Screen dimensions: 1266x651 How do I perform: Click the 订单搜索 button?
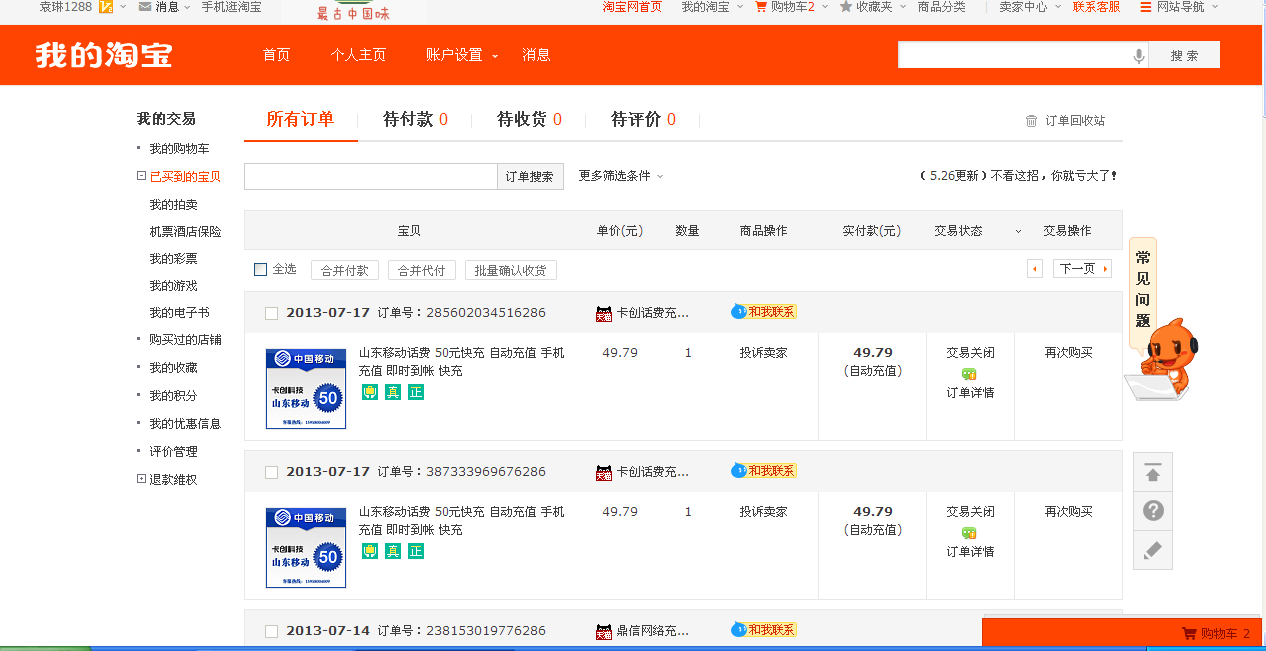(530, 177)
